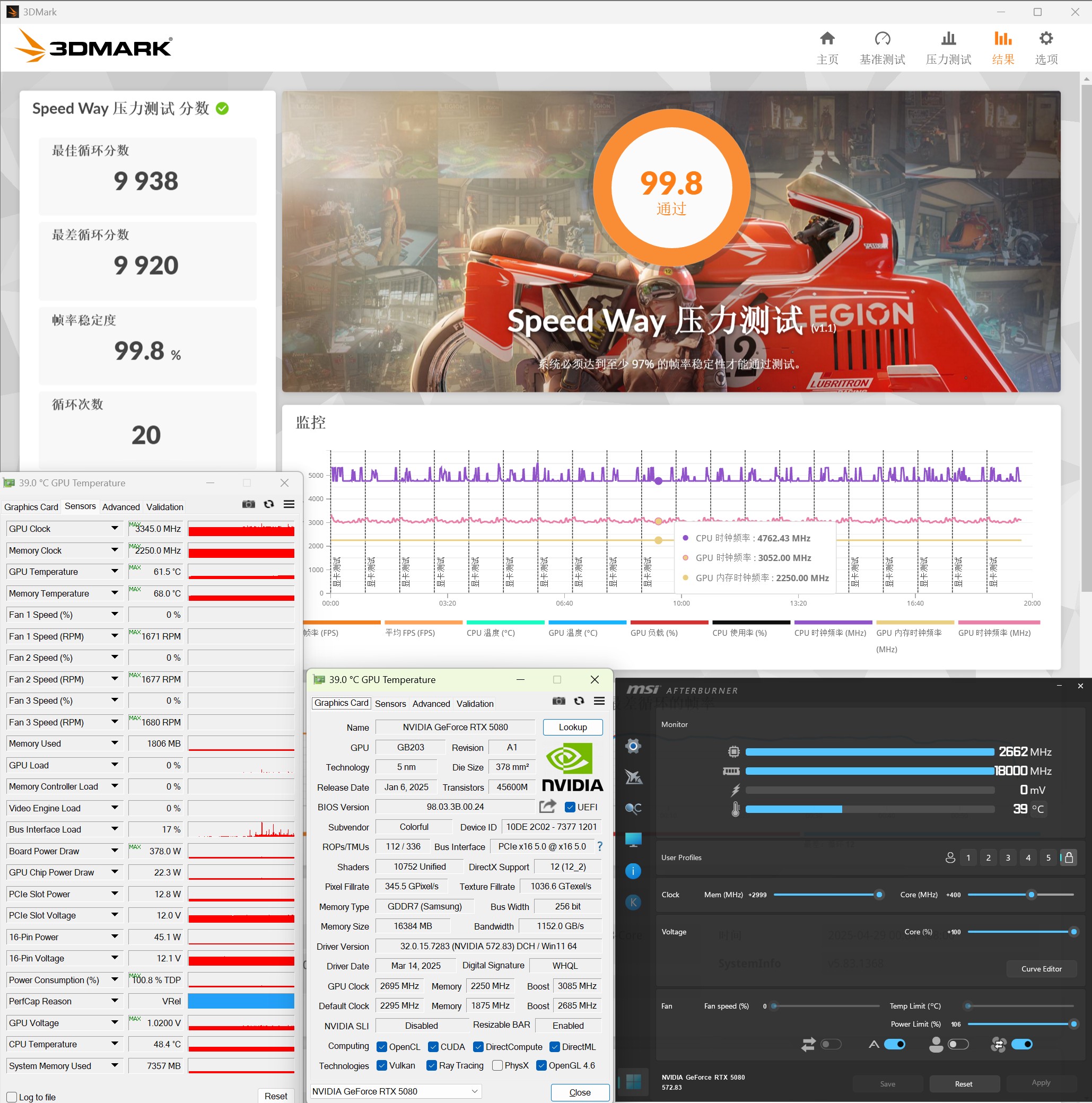Click the Lookup button
1092x1103 pixels.
click(x=572, y=727)
